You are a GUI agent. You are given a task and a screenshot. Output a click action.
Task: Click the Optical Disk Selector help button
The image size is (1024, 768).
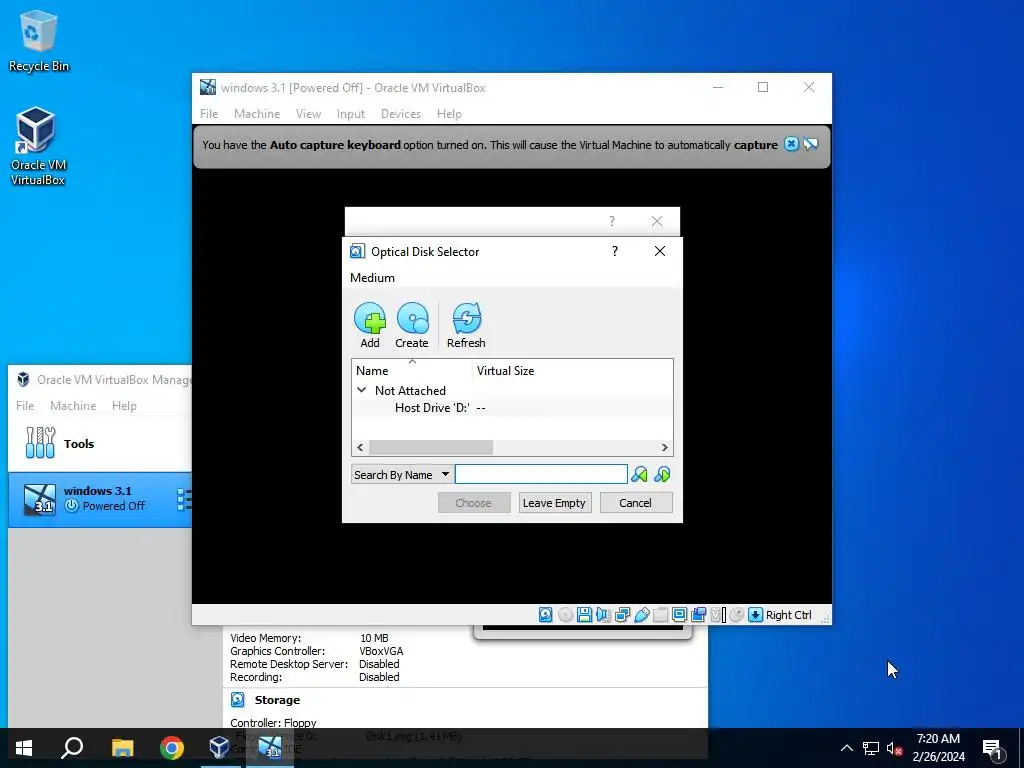tap(615, 251)
